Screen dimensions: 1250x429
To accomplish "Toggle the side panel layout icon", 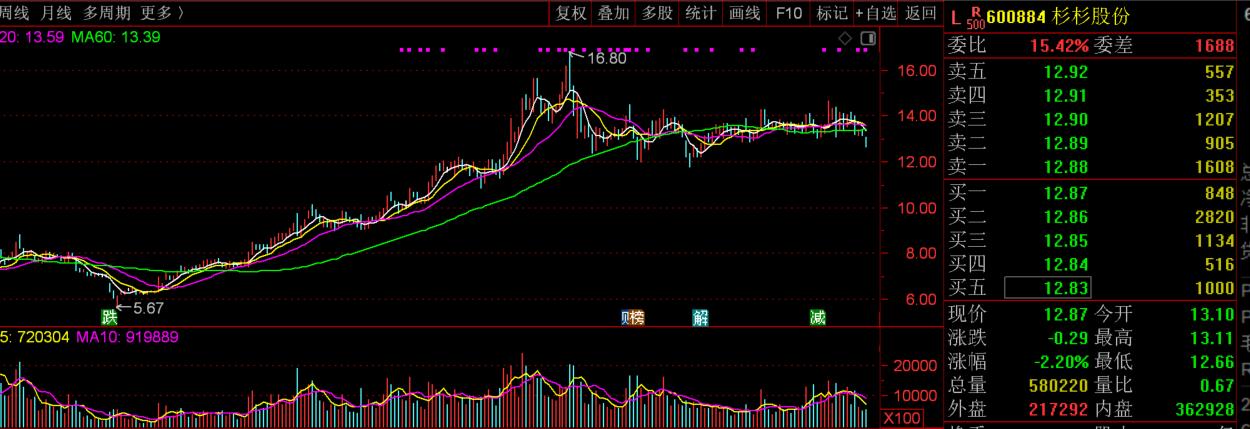I will click(x=867, y=38).
